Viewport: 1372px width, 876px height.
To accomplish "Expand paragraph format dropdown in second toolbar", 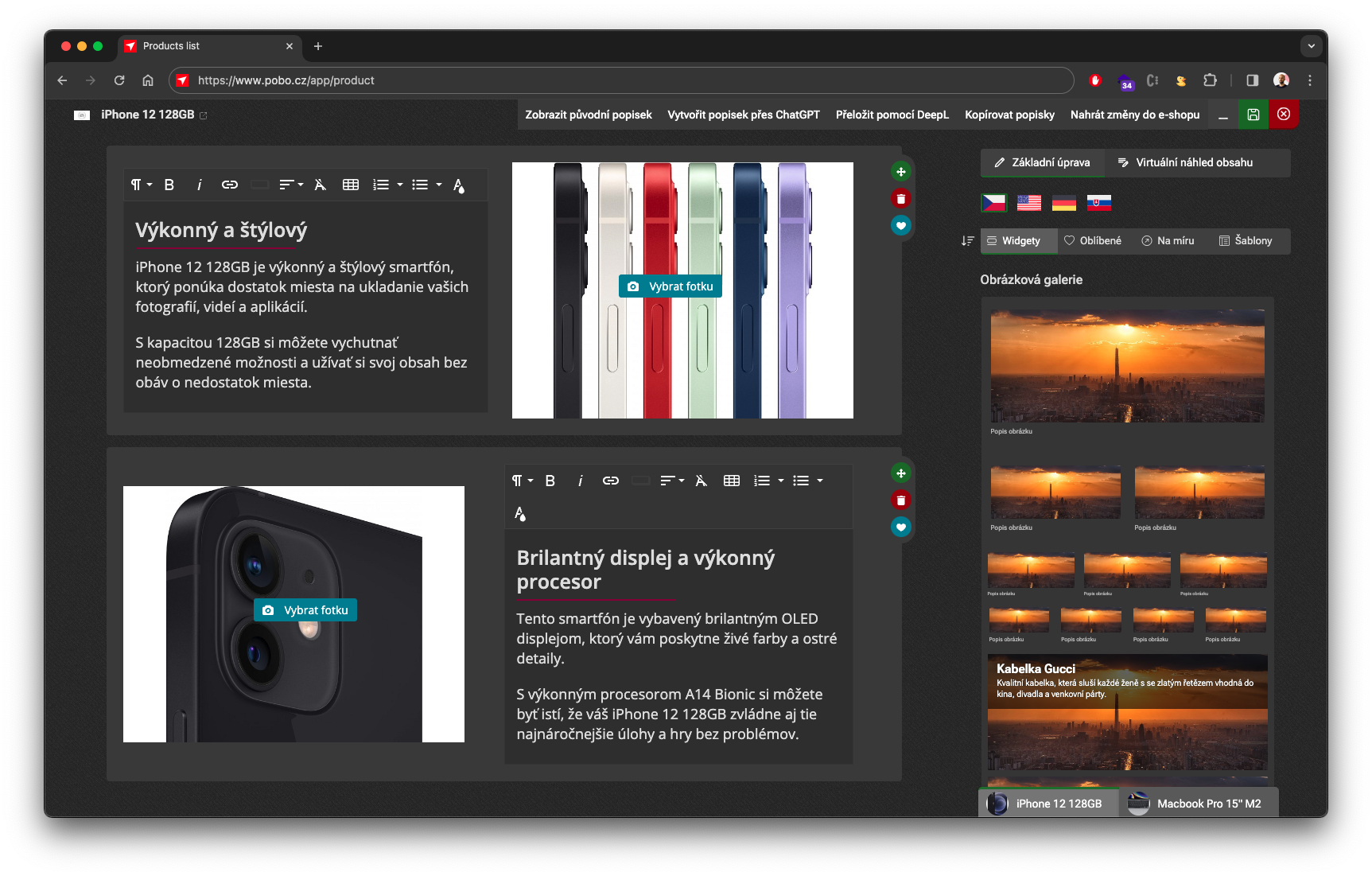I will 522,481.
